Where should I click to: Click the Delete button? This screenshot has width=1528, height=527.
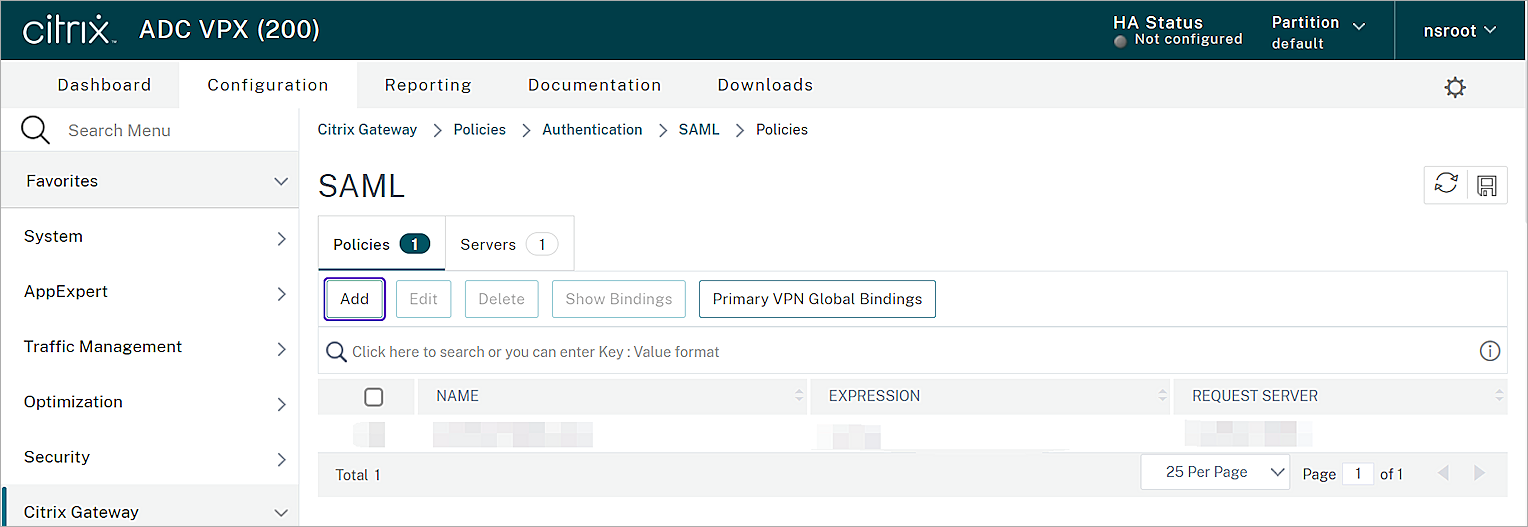click(x=501, y=299)
